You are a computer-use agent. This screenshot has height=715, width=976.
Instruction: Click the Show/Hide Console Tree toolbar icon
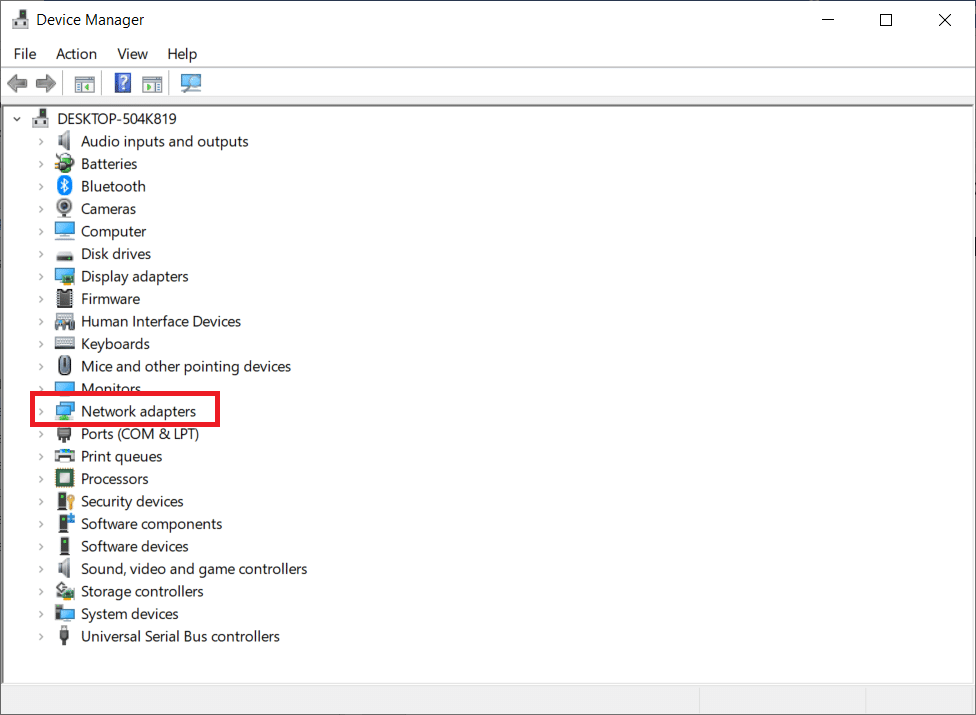click(x=85, y=83)
